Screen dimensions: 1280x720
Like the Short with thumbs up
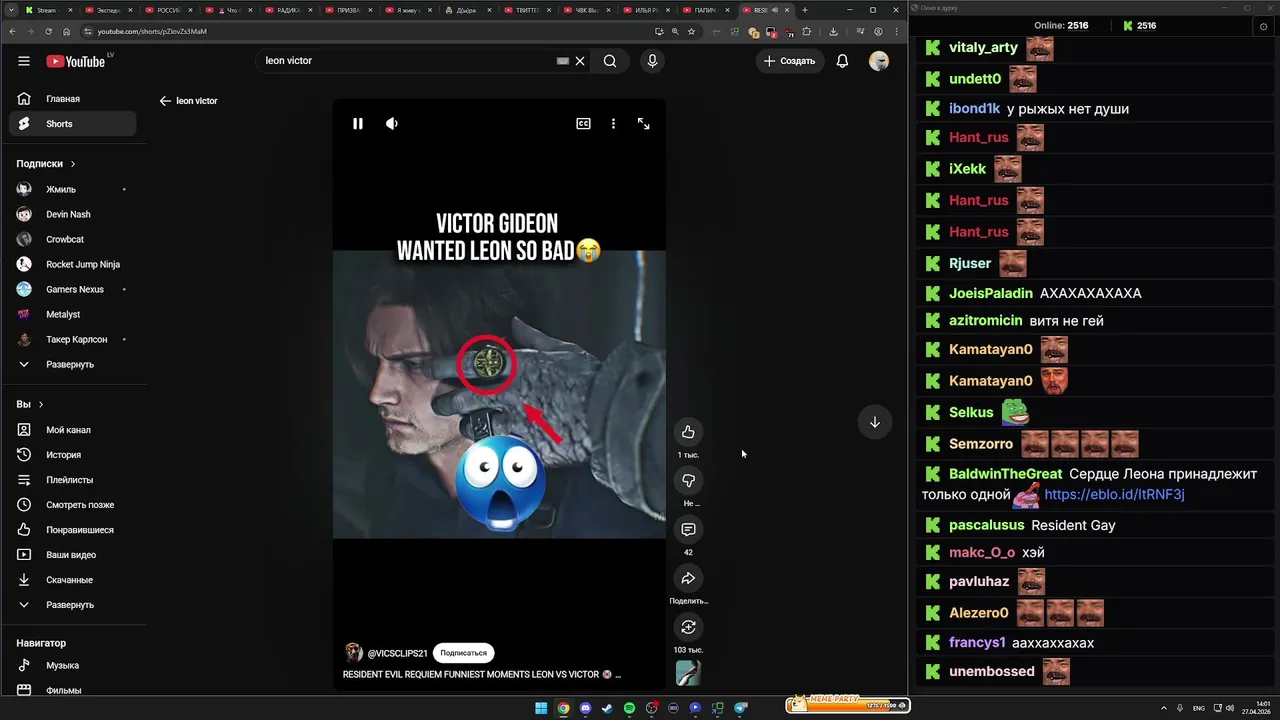[x=688, y=432]
